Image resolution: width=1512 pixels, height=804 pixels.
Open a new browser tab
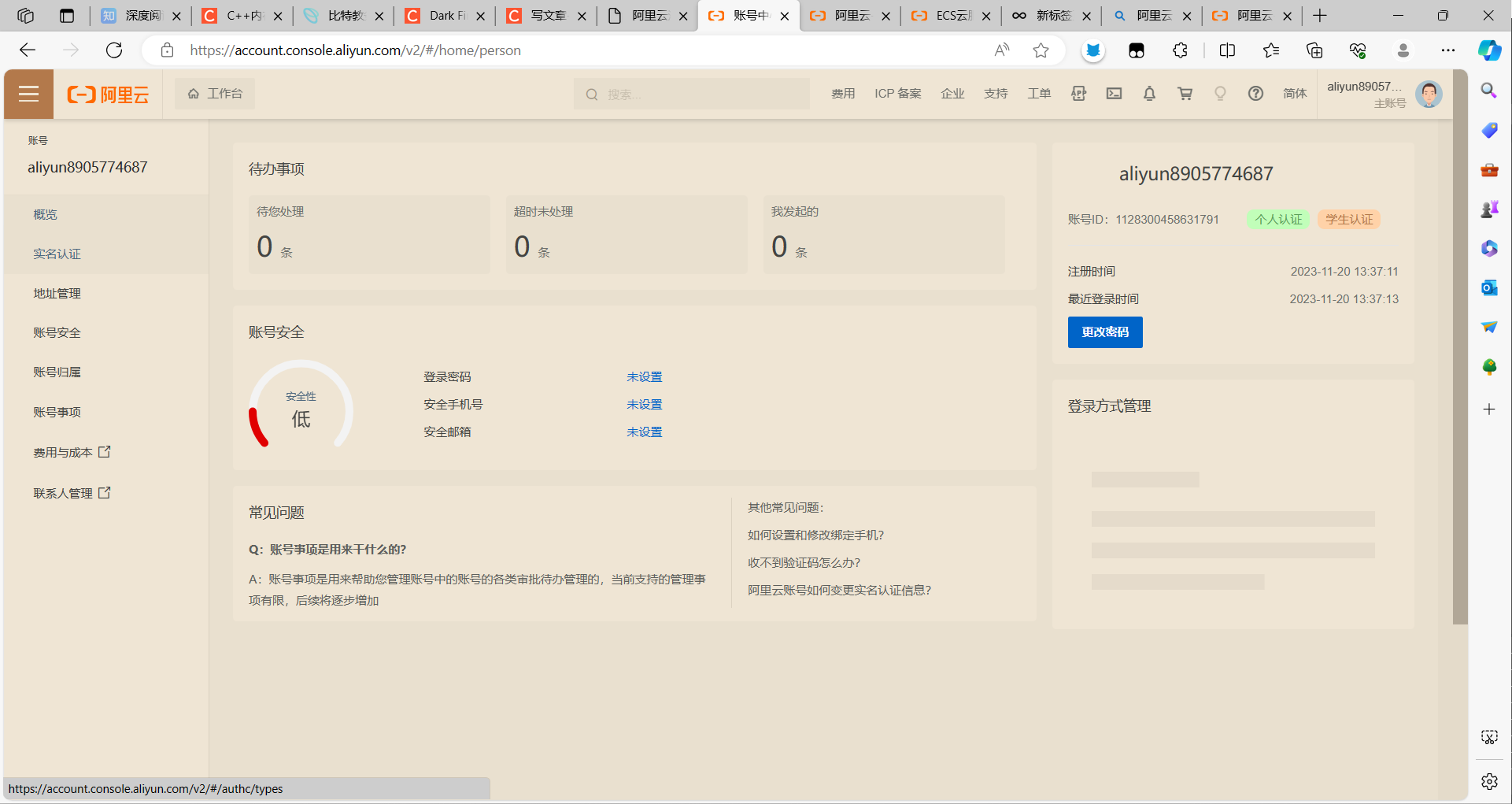coord(1320,16)
